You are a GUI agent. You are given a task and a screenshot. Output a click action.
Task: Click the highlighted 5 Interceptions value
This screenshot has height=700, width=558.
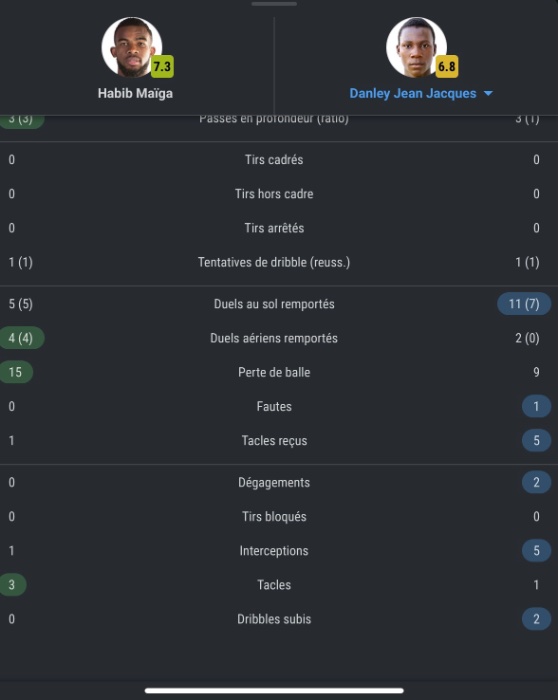(537, 550)
